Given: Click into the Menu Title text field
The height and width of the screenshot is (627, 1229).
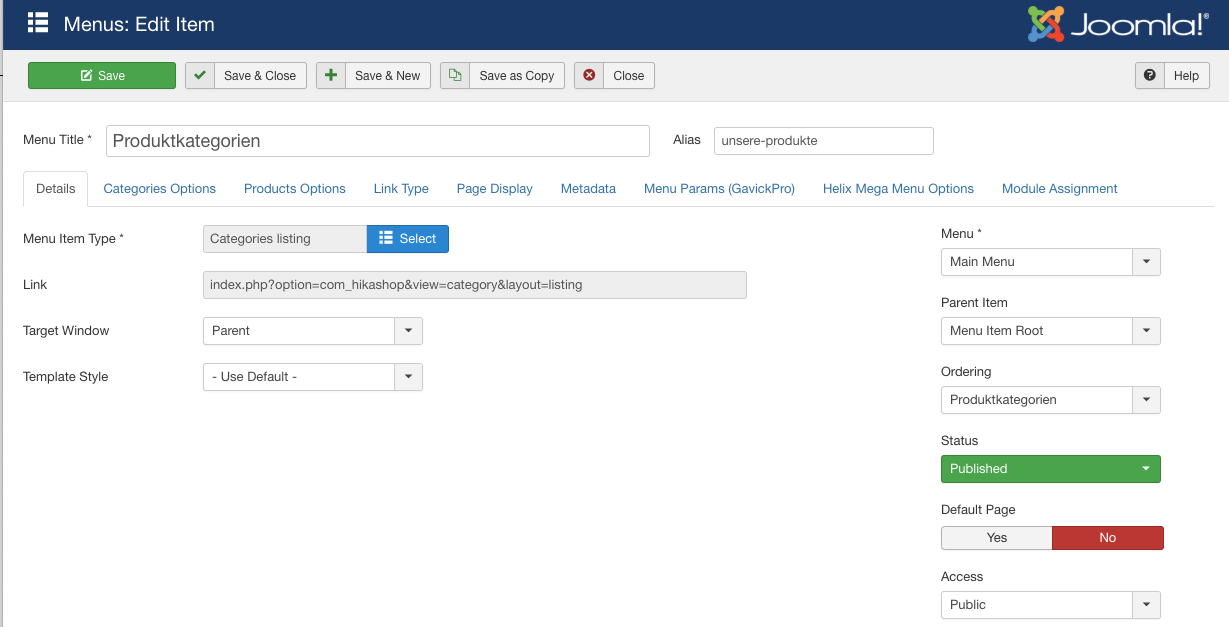Looking at the screenshot, I should point(377,141).
